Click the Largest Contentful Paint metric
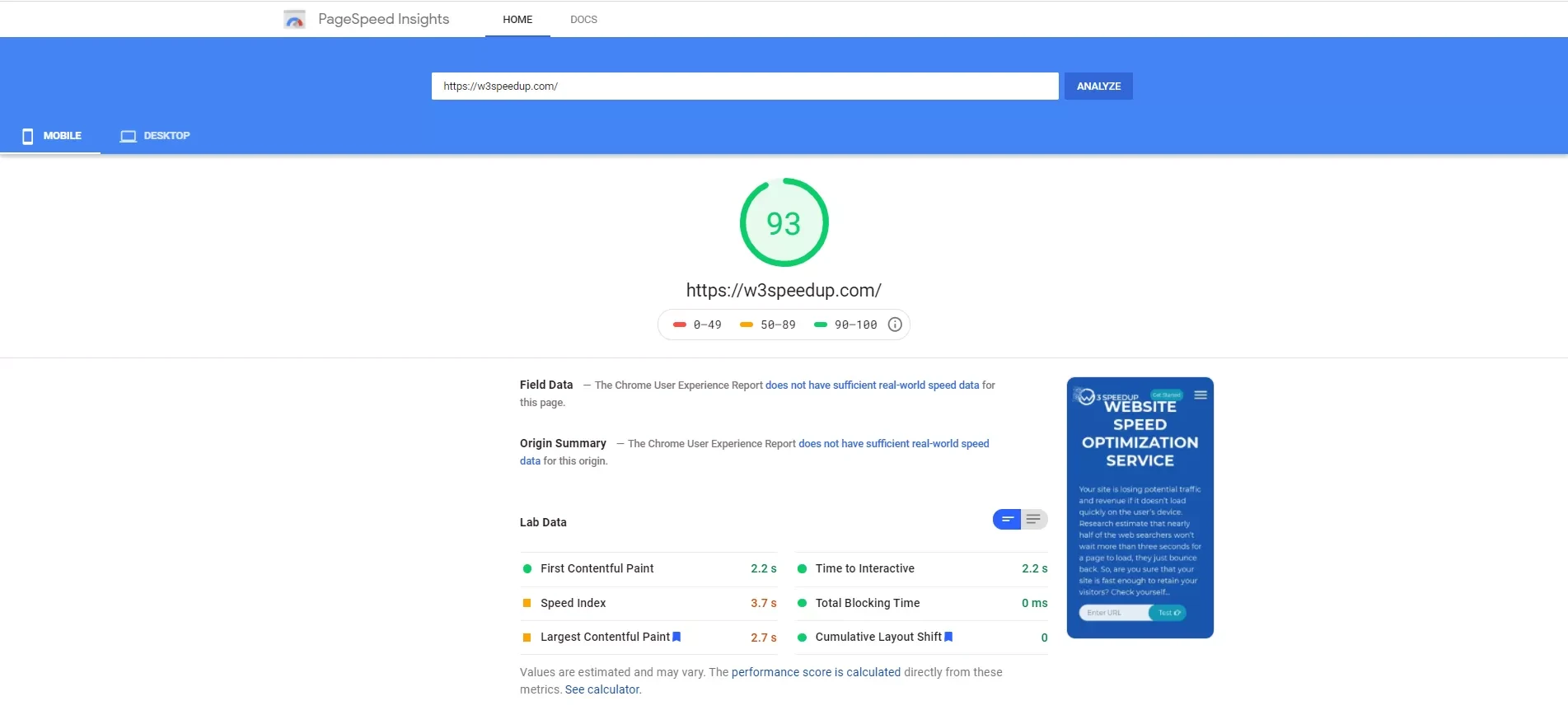 click(649, 638)
